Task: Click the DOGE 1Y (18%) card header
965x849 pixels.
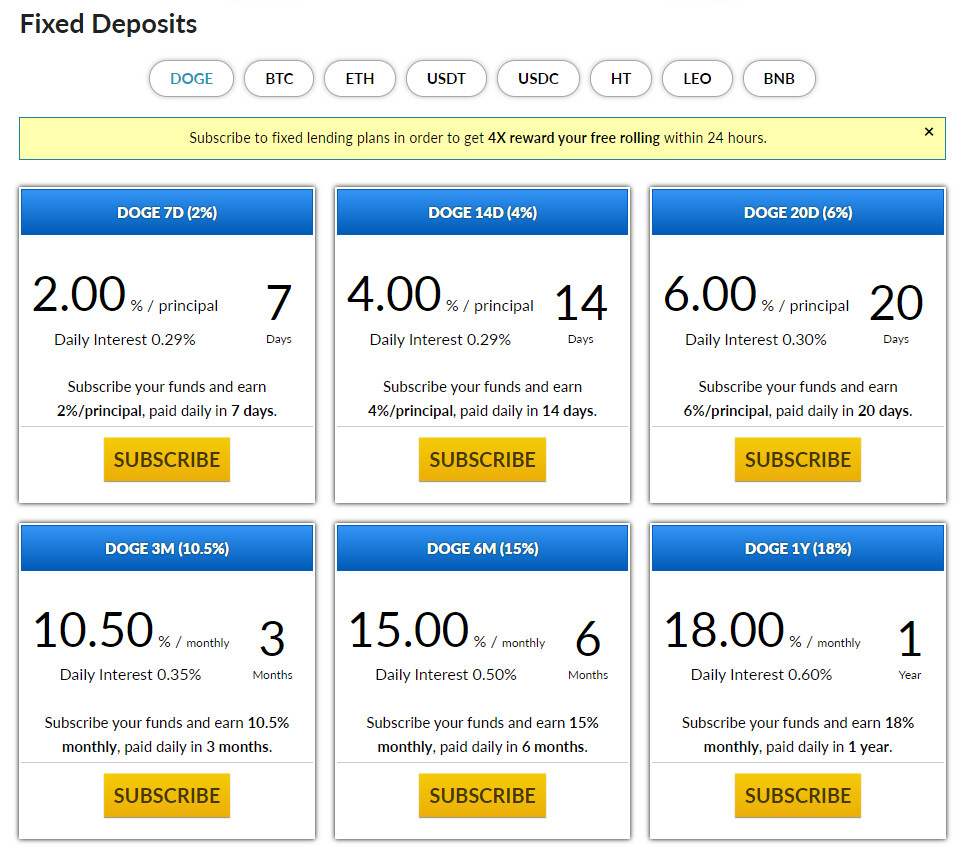Action: pyautogui.click(x=798, y=548)
